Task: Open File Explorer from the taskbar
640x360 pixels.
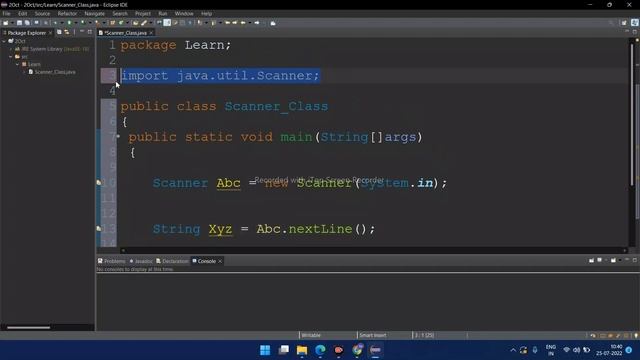Action: click(302, 350)
